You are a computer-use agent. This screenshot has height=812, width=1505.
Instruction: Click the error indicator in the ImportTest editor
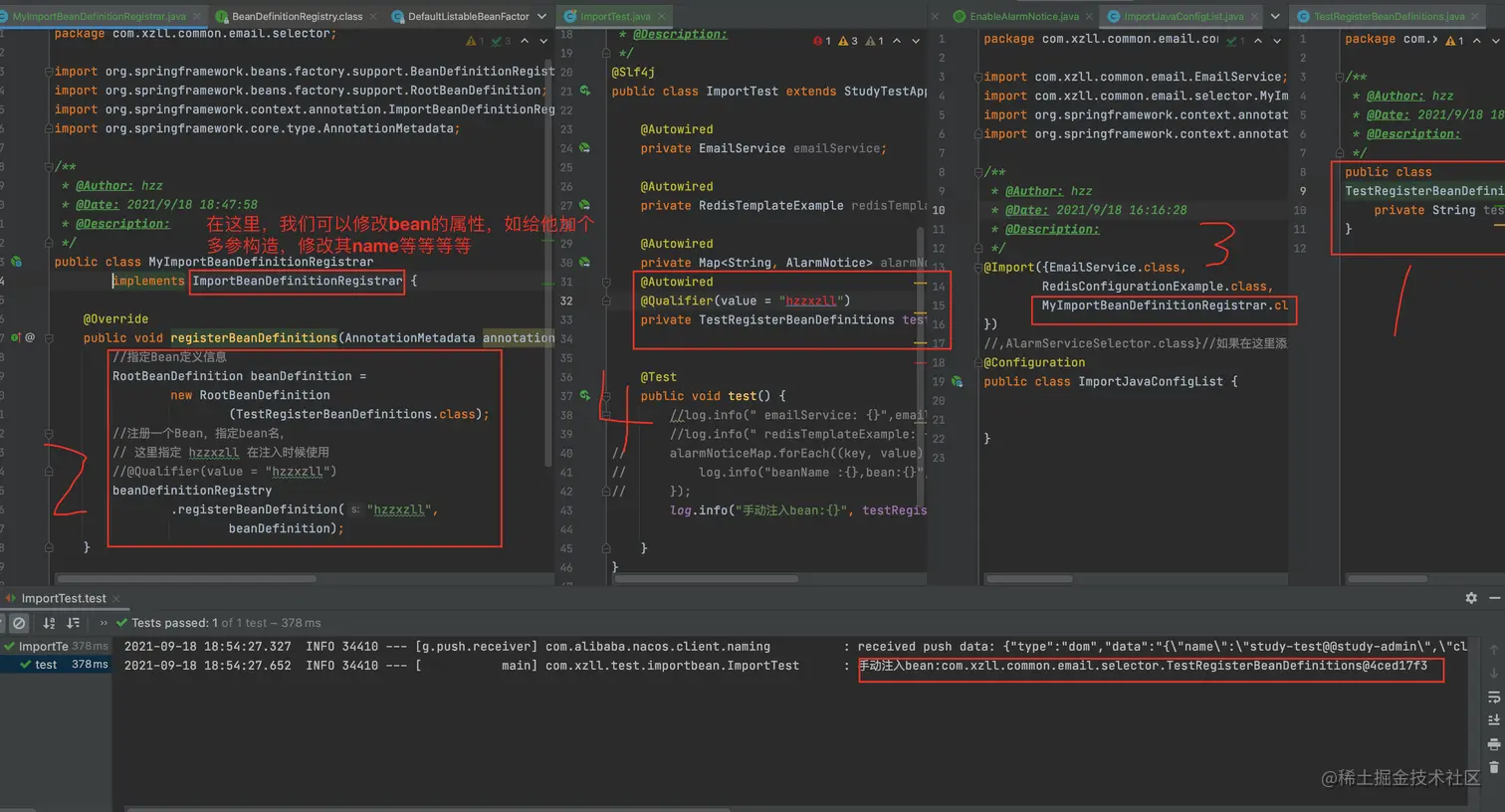coord(822,41)
